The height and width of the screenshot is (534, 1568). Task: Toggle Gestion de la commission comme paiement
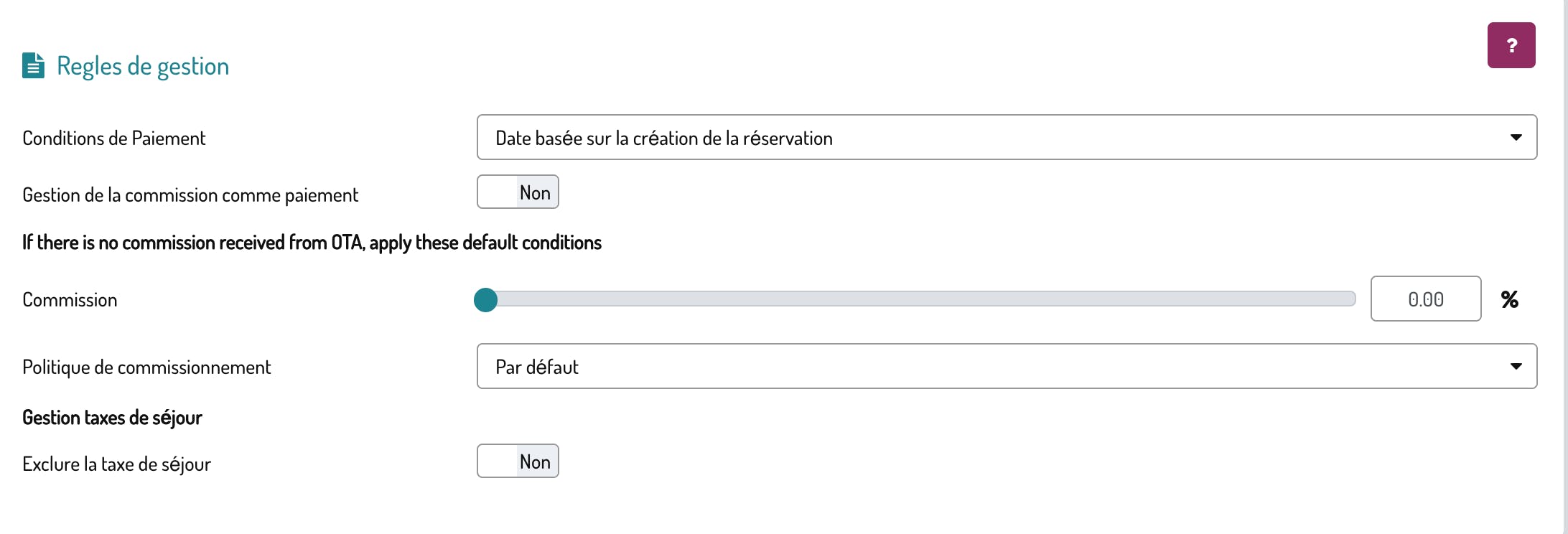coord(518,192)
